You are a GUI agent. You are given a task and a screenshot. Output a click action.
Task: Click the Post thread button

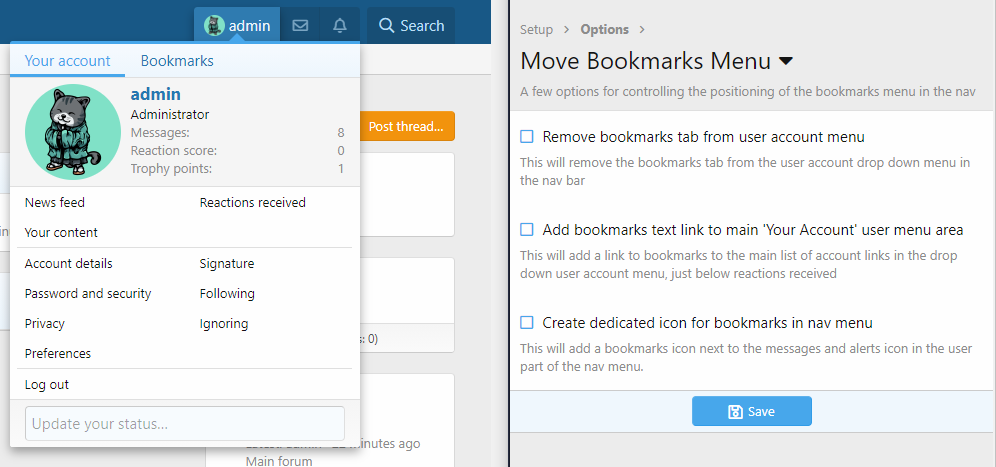click(x=405, y=126)
